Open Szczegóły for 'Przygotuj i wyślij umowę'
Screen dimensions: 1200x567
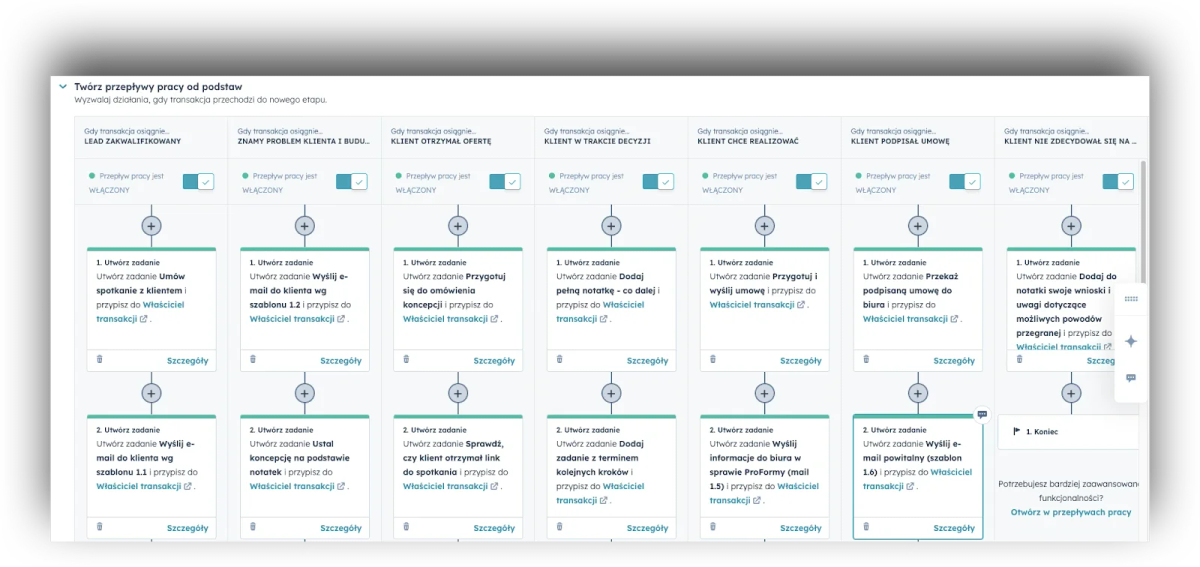click(800, 361)
